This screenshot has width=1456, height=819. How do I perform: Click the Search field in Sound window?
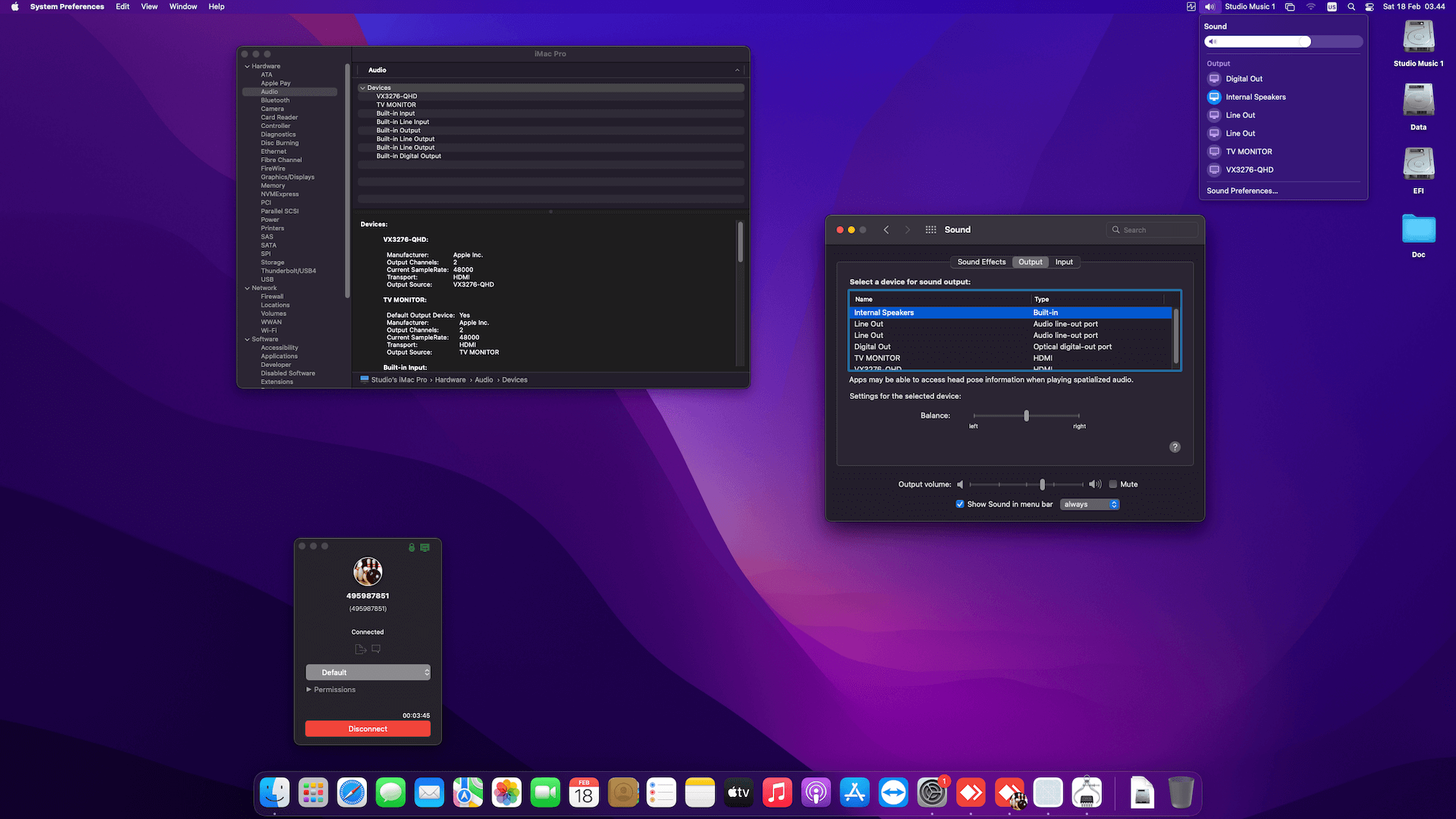[x=1153, y=230]
